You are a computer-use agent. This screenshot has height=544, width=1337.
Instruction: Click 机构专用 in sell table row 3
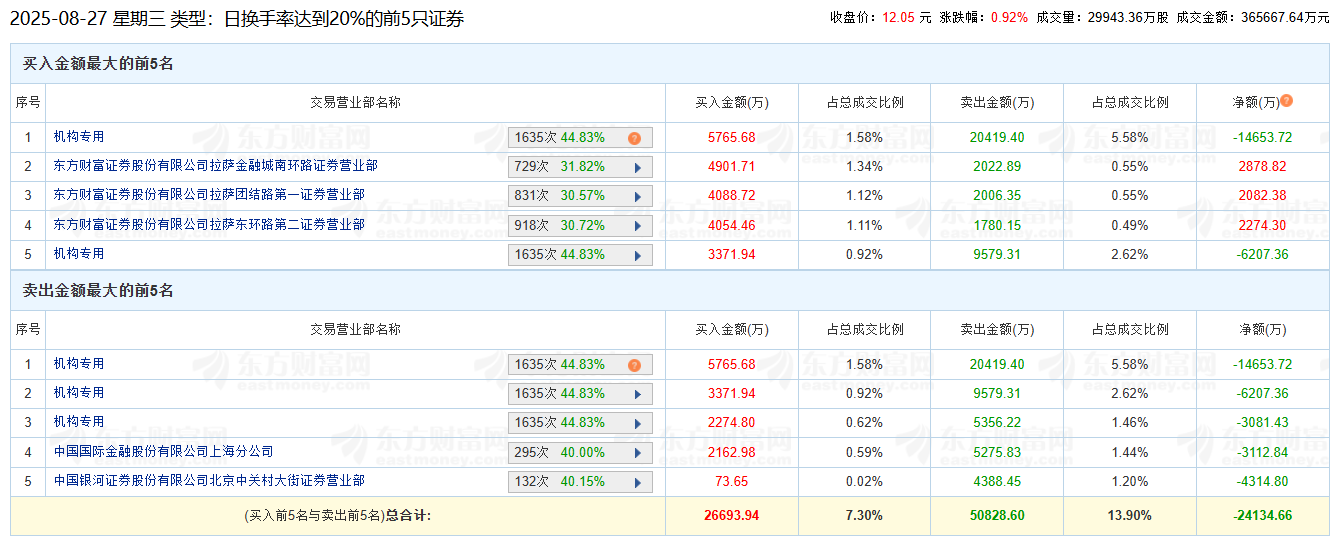tap(79, 422)
